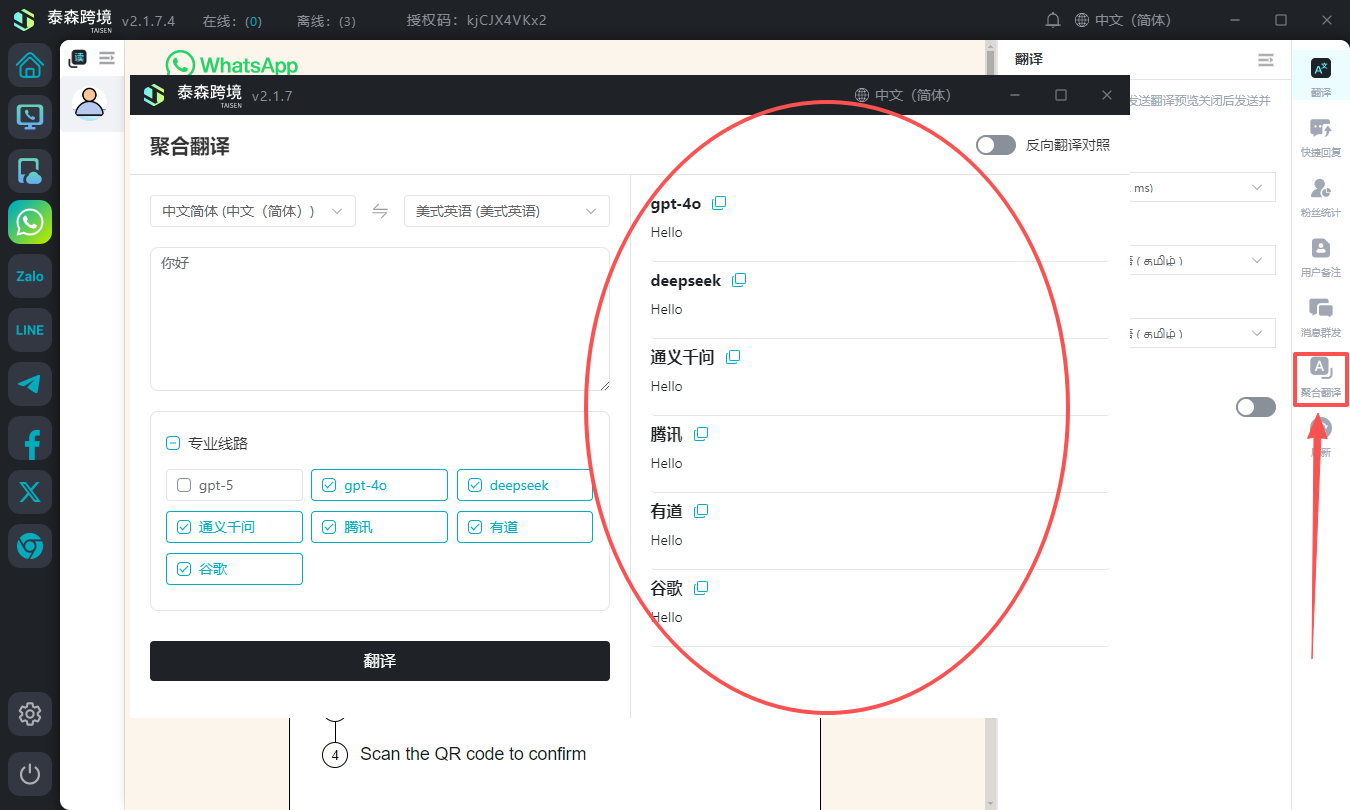Uncheck the 谷歌 translation engine
Screen dimensions: 1350x810
(184, 569)
